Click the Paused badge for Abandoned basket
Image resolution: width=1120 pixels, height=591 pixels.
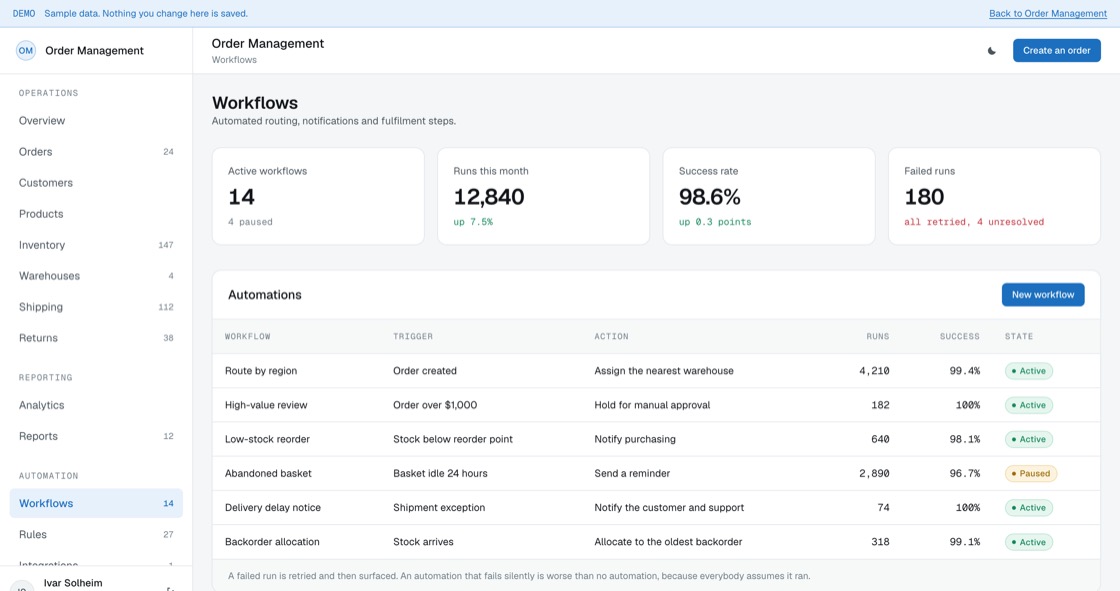(1031, 473)
